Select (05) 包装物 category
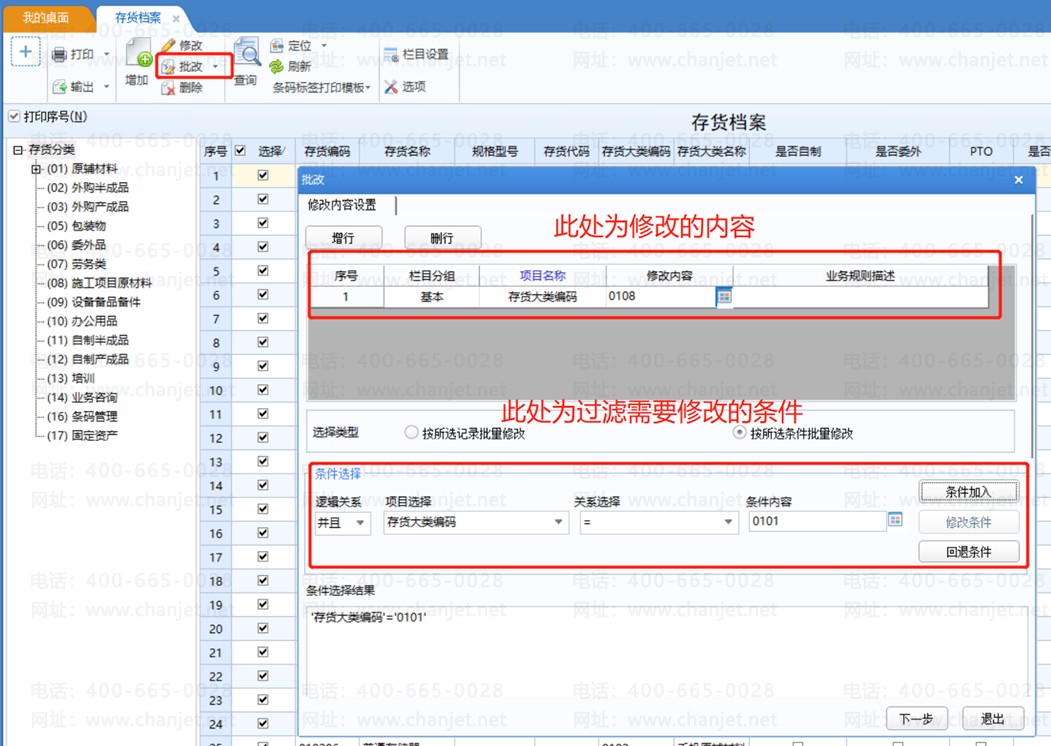Viewport: 1051px width, 746px height. [x=76, y=226]
